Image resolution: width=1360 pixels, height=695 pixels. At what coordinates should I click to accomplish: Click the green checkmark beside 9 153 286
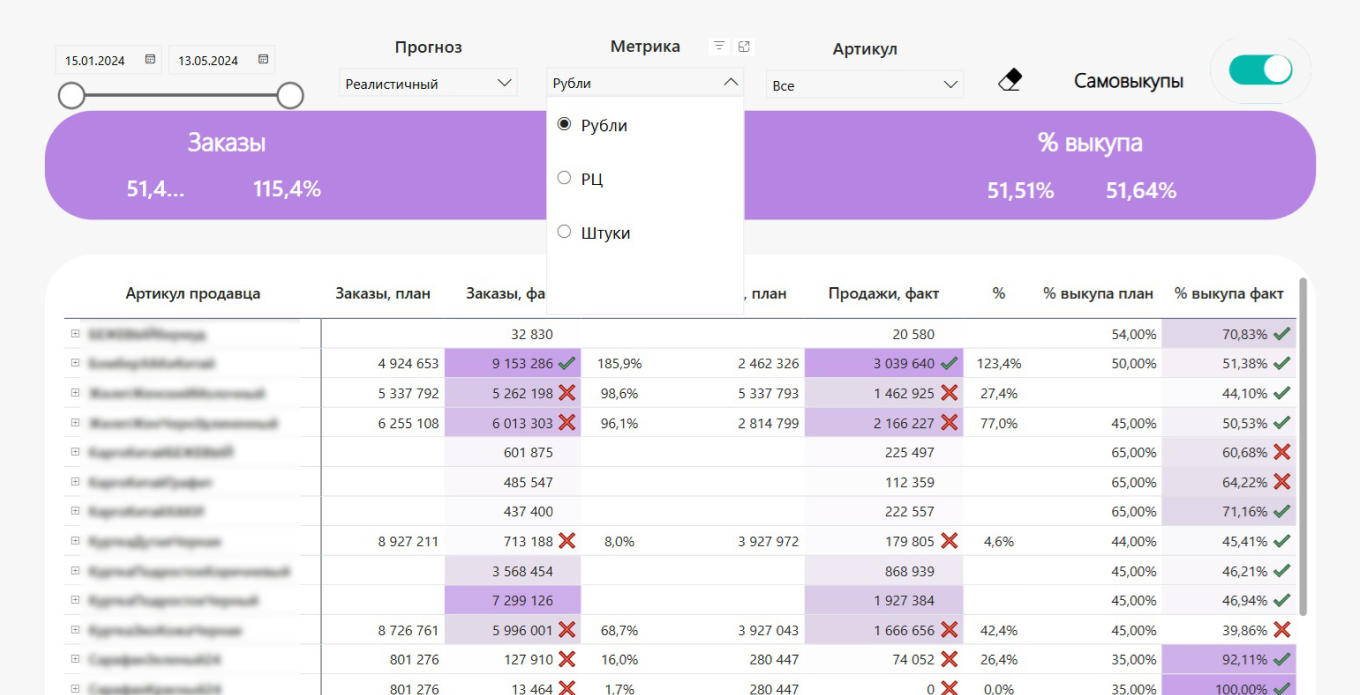pos(566,363)
